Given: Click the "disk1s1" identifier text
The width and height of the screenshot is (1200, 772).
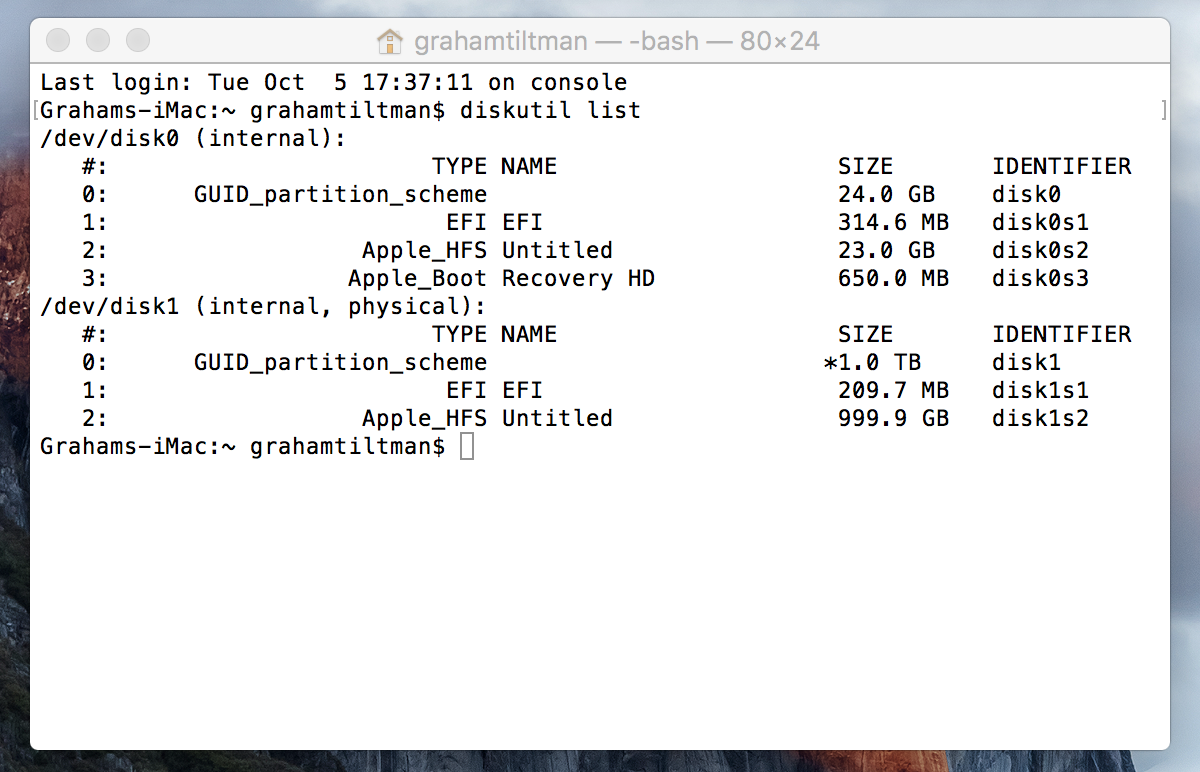Looking at the screenshot, I should [x=1040, y=390].
